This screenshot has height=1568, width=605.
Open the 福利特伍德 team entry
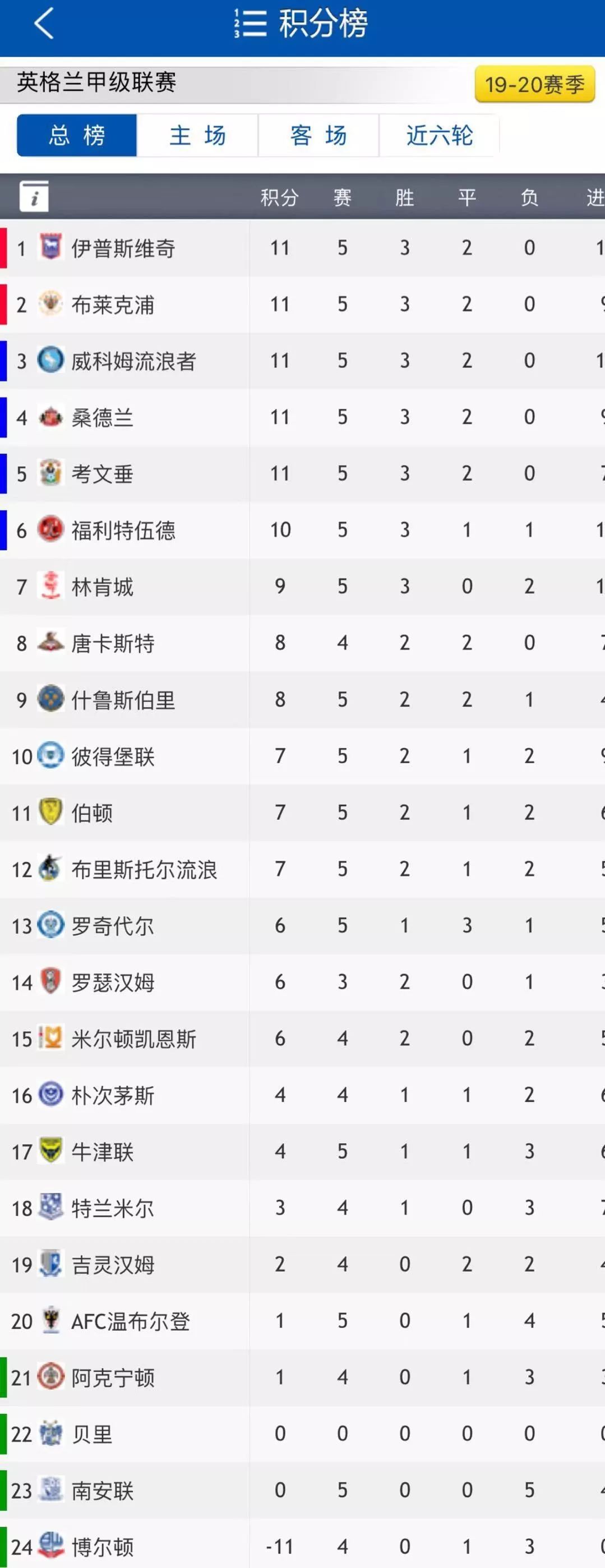303,530
